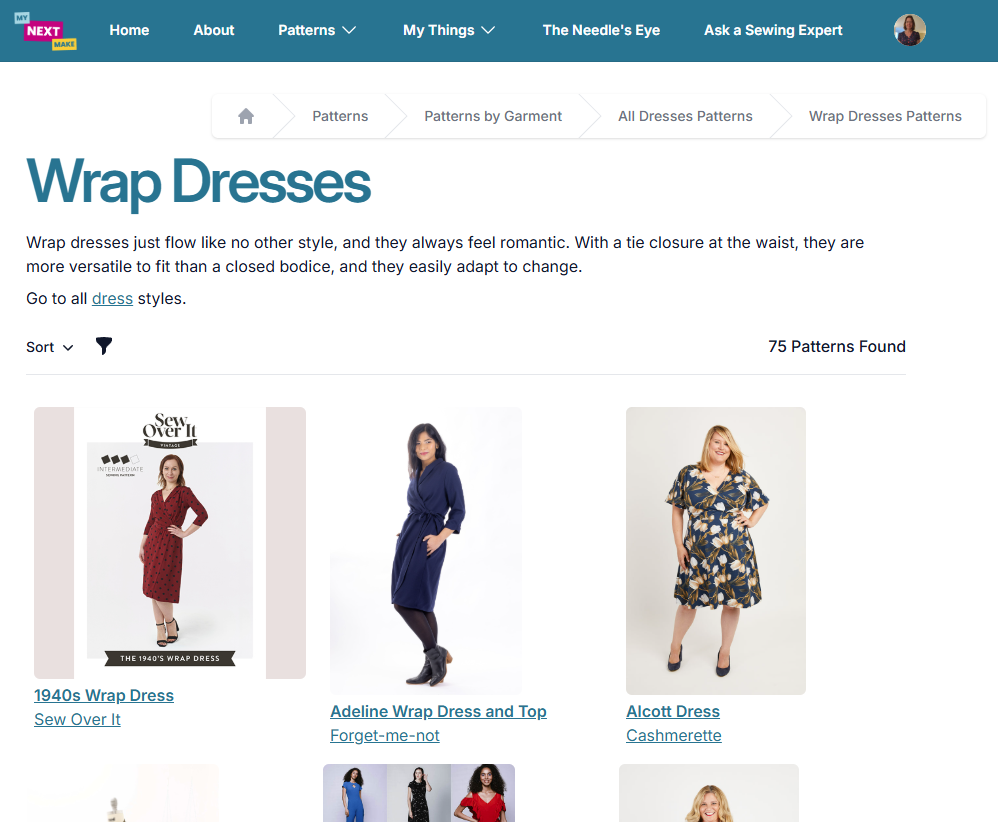Select Ask a Sewing Expert
The image size is (998, 822).
click(773, 30)
